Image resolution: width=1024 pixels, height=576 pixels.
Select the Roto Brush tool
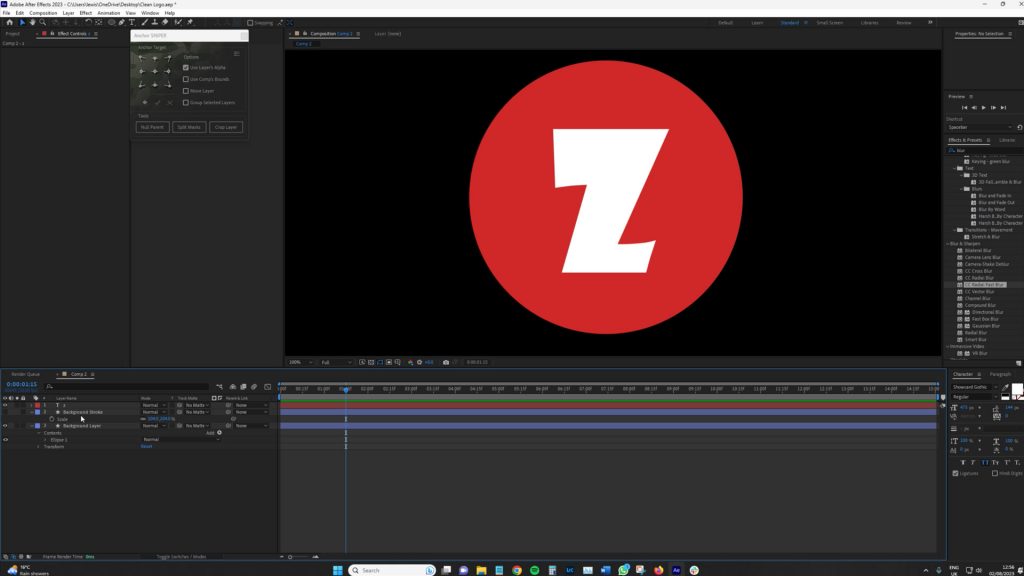pos(178,22)
